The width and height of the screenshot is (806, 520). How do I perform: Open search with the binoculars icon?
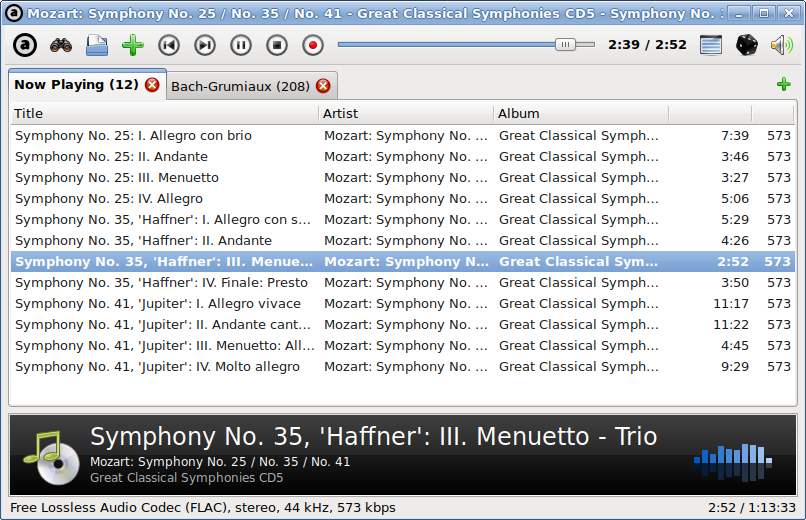tap(61, 45)
